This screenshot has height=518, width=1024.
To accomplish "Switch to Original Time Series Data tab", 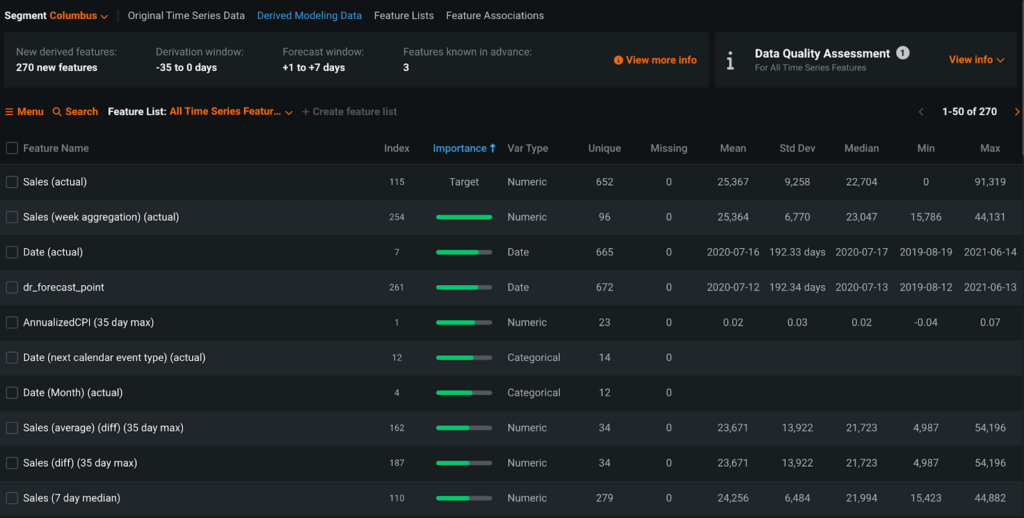I will click(185, 16).
